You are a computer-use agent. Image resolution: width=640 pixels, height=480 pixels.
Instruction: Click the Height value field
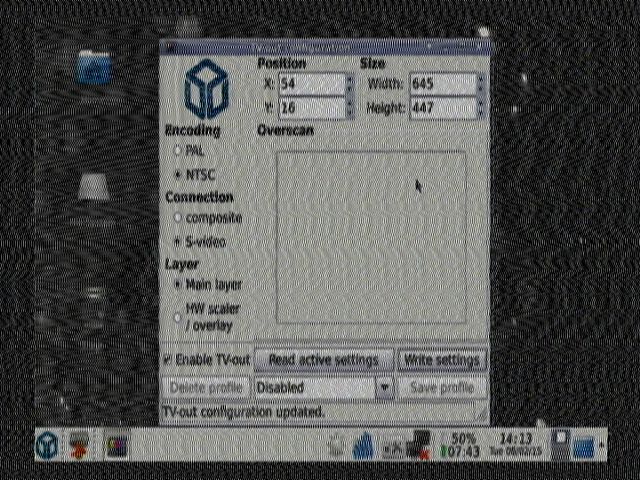pyautogui.click(x=440, y=108)
